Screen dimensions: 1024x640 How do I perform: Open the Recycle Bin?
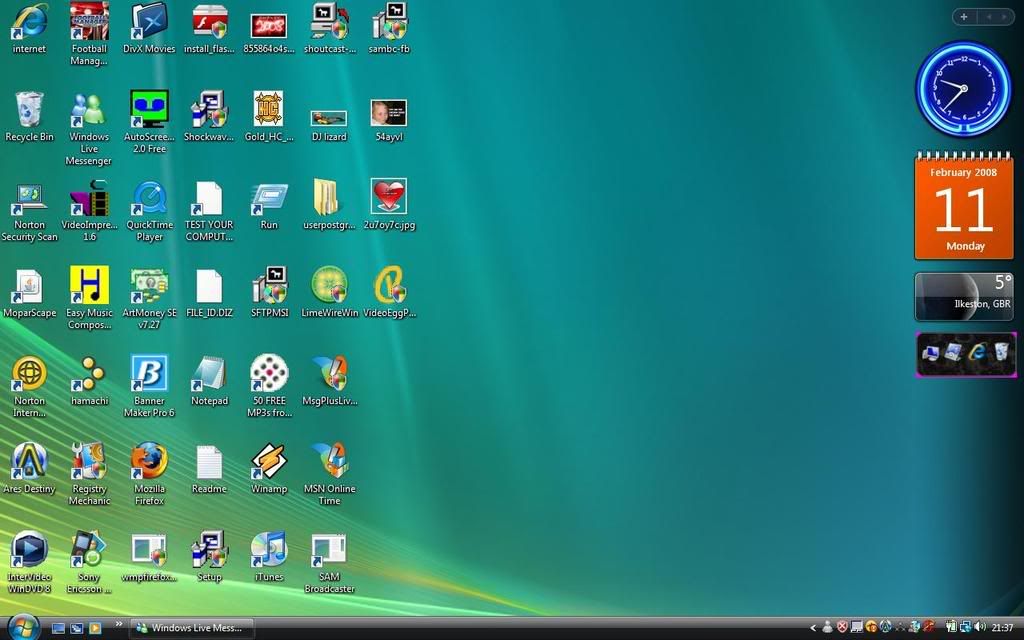click(29, 111)
